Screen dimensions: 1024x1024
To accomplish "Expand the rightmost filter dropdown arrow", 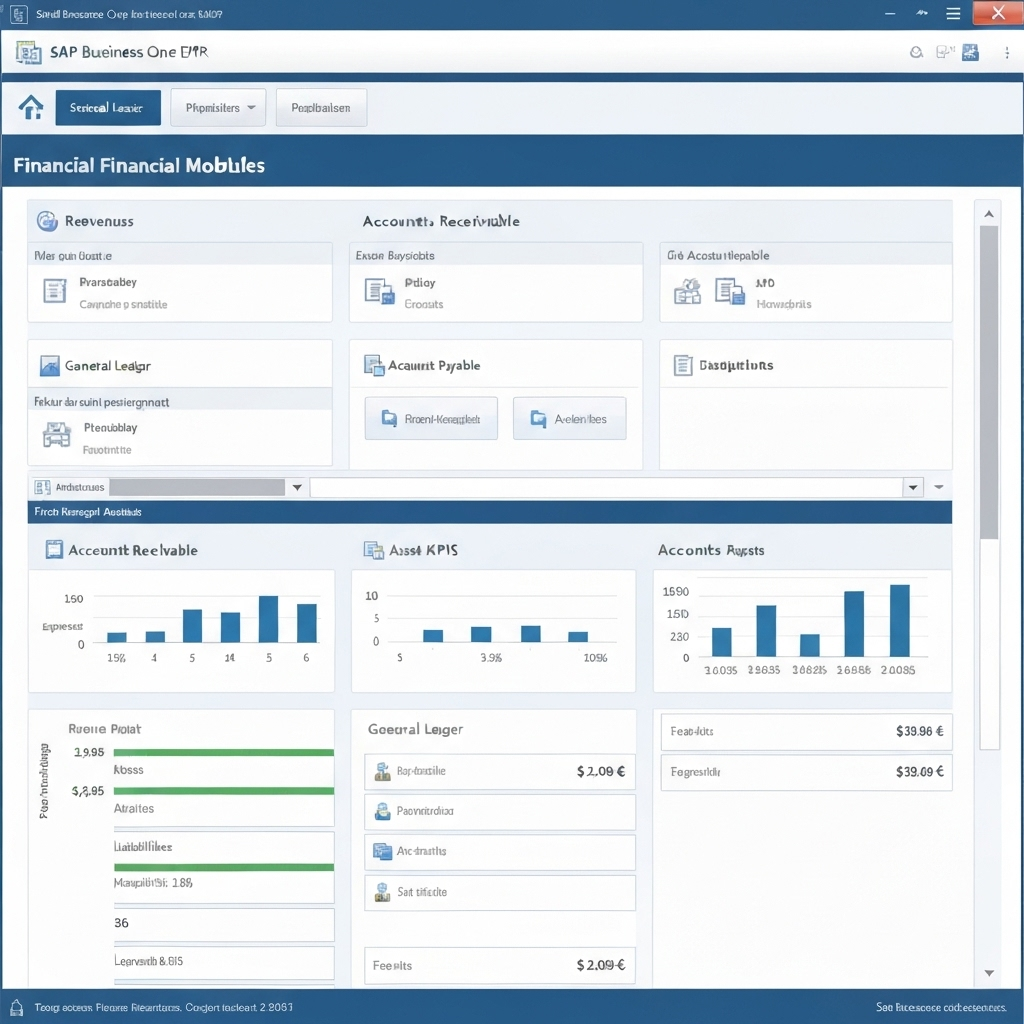I will tap(938, 487).
